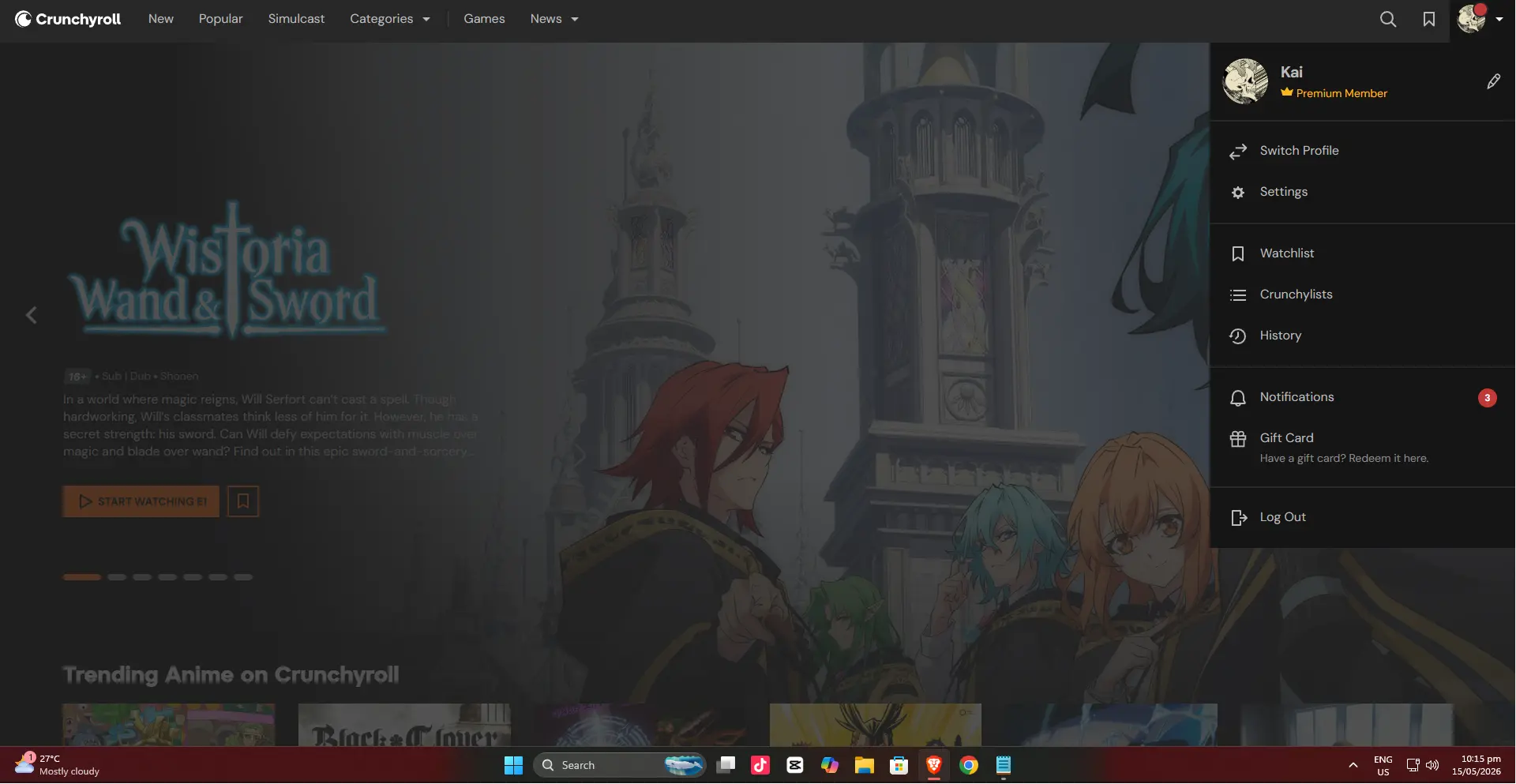Open the clock and date panel

coord(1476,765)
